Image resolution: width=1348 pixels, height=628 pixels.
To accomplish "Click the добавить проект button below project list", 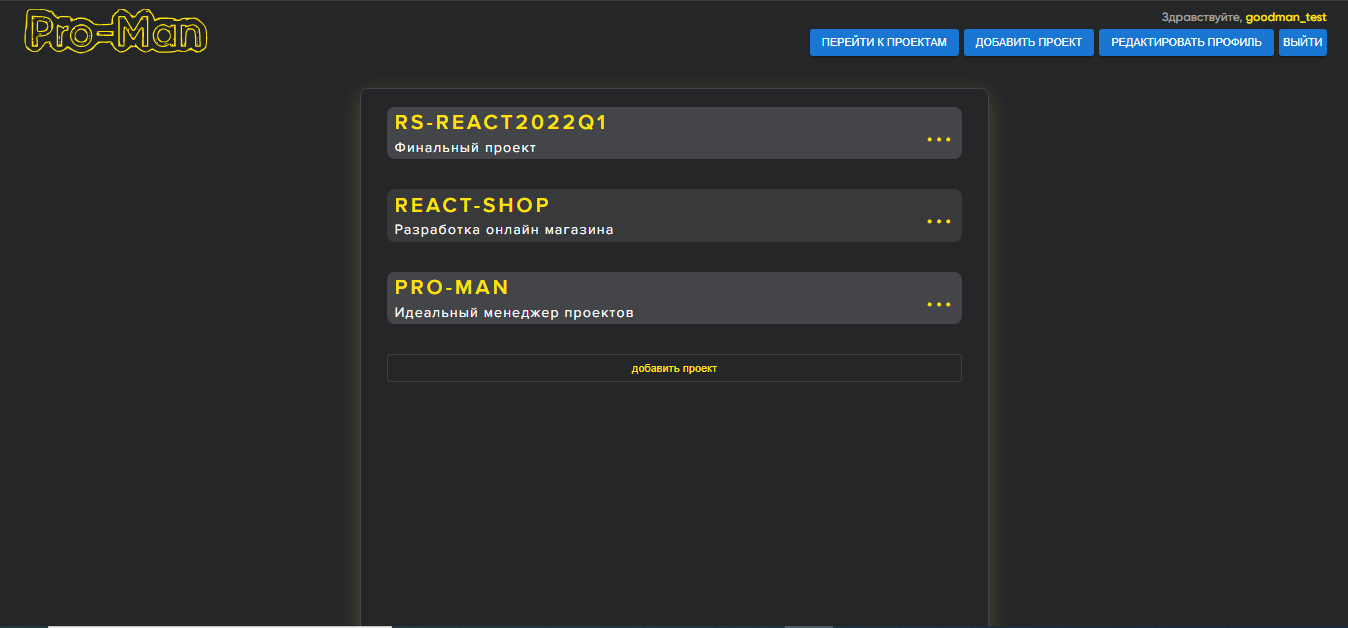I will point(673,367).
